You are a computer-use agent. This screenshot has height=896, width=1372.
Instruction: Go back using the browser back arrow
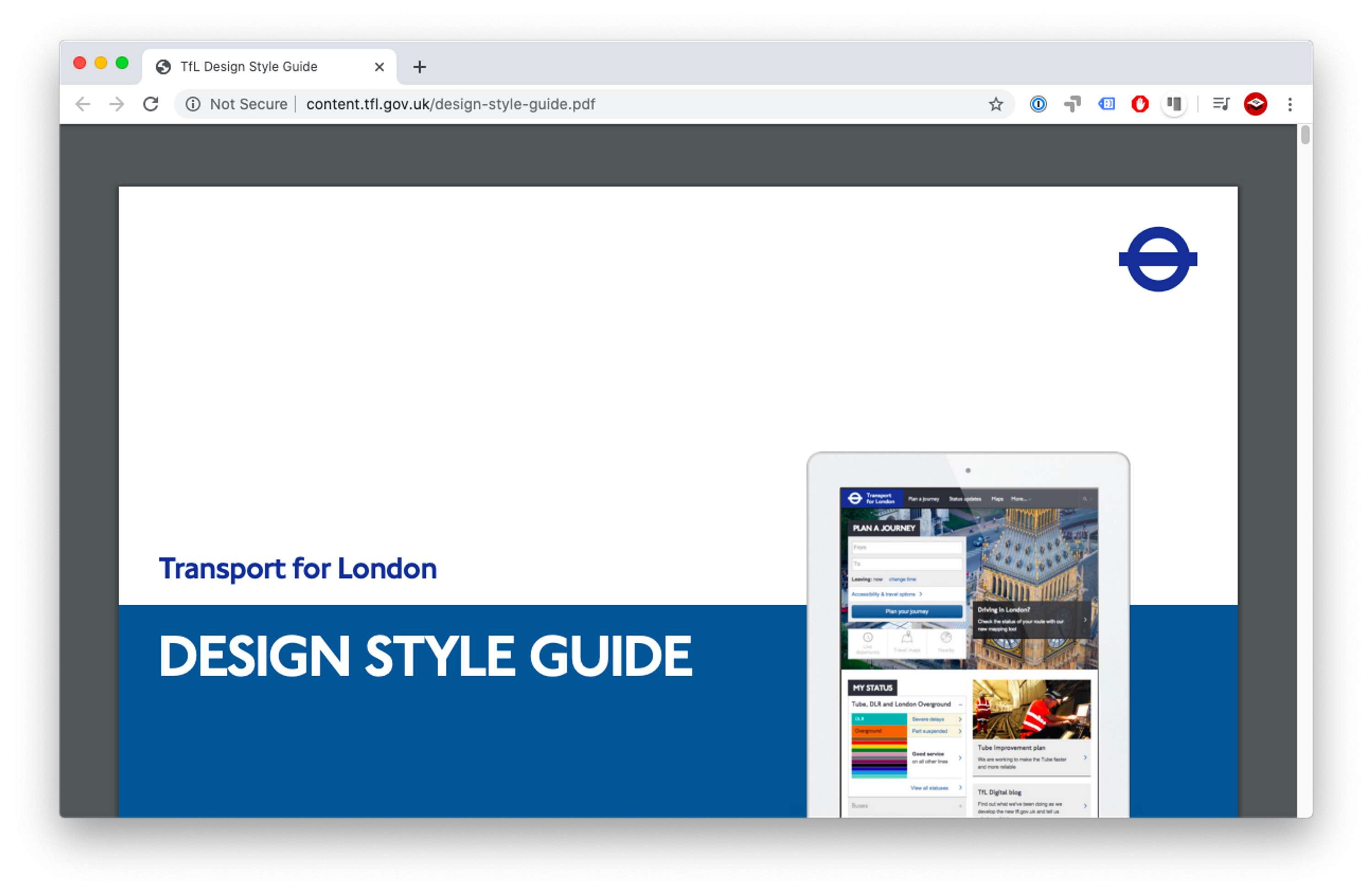point(83,104)
